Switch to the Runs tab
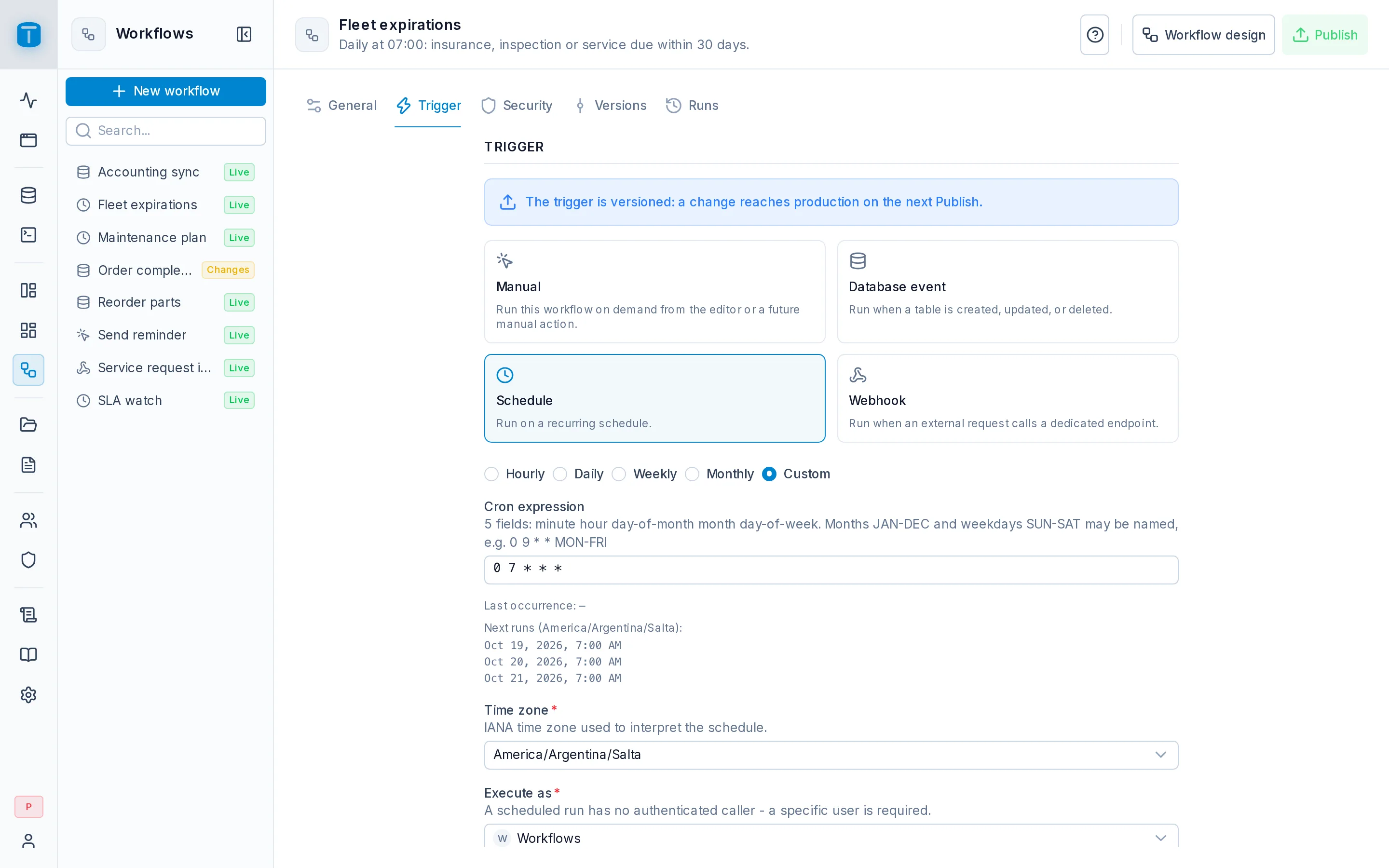The height and width of the screenshot is (868, 1389). tap(692, 106)
